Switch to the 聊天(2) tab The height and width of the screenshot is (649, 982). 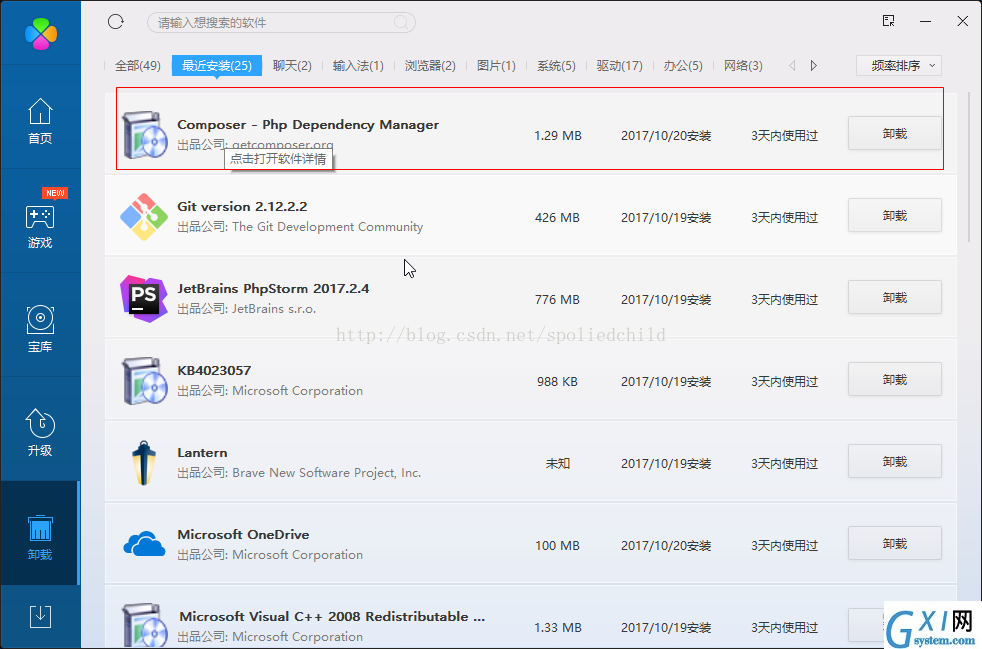click(292, 66)
